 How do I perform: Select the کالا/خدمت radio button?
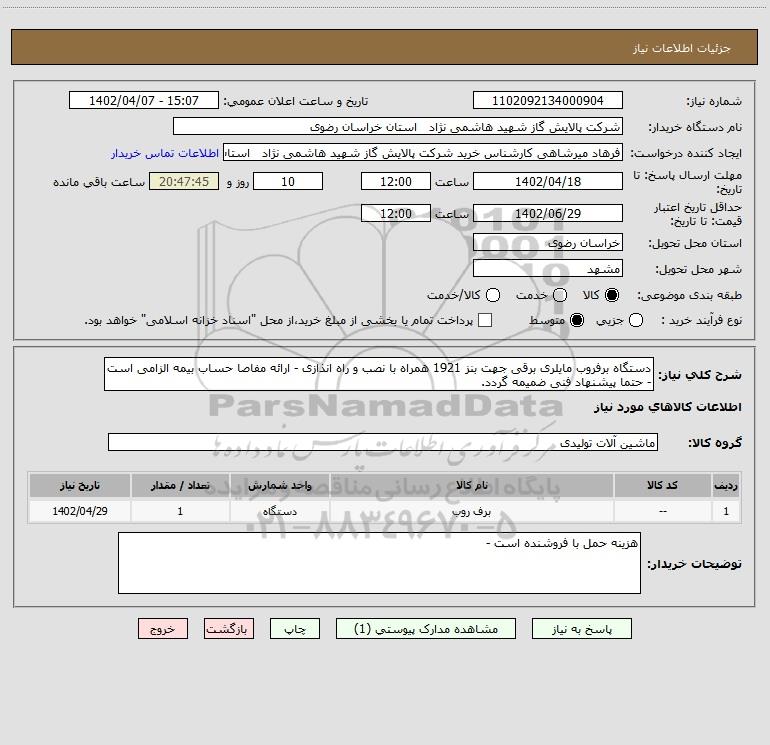[493, 295]
